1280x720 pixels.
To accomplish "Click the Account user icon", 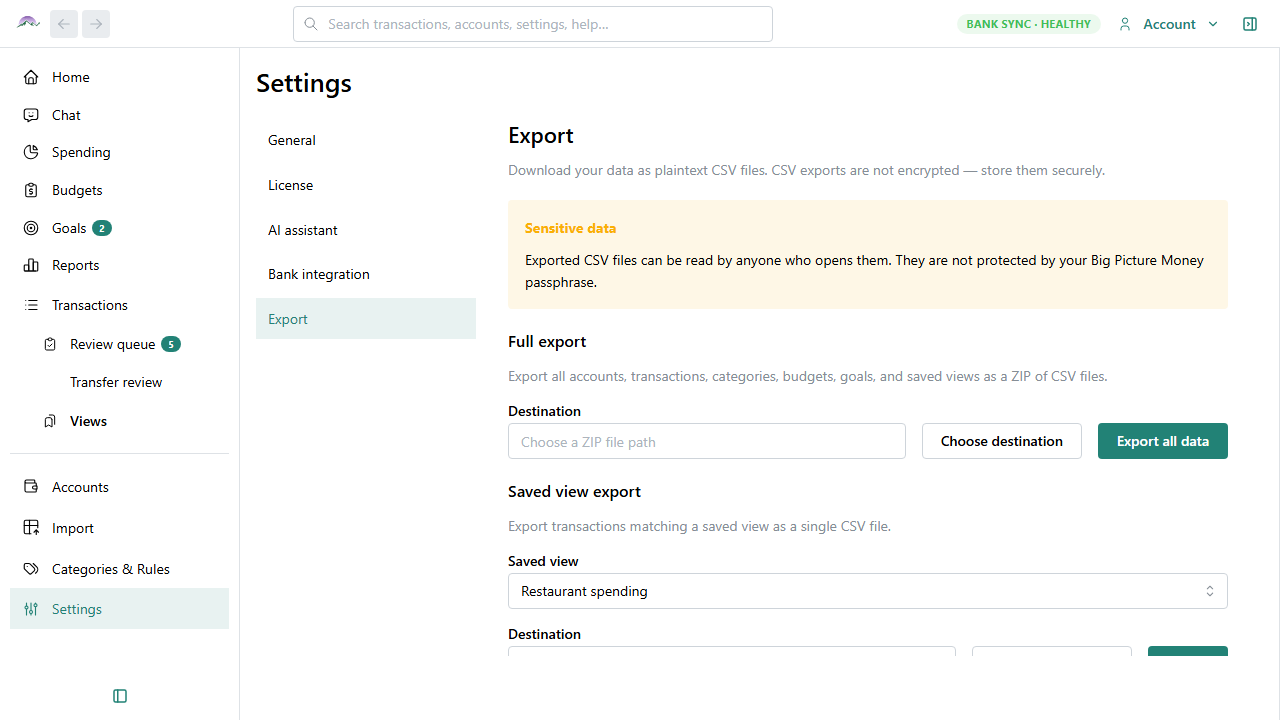I will click(x=1125, y=24).
